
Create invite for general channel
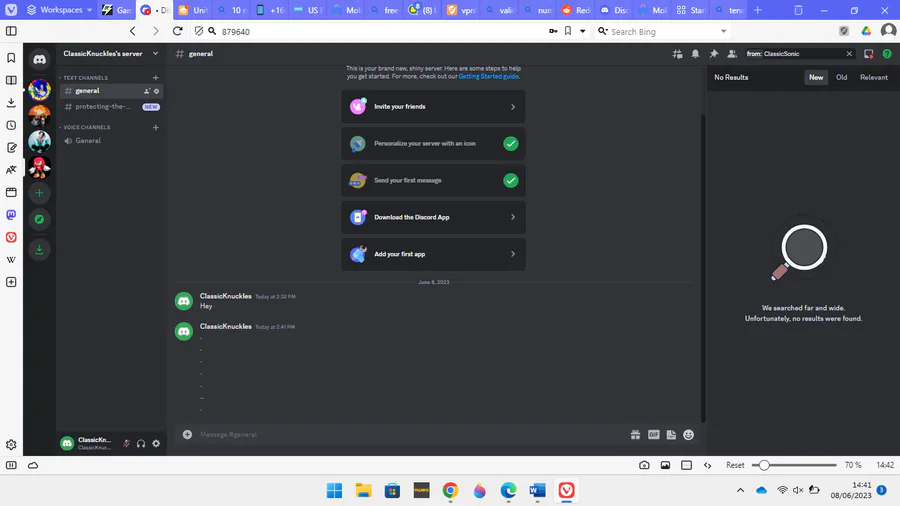[x=147, y=91]
